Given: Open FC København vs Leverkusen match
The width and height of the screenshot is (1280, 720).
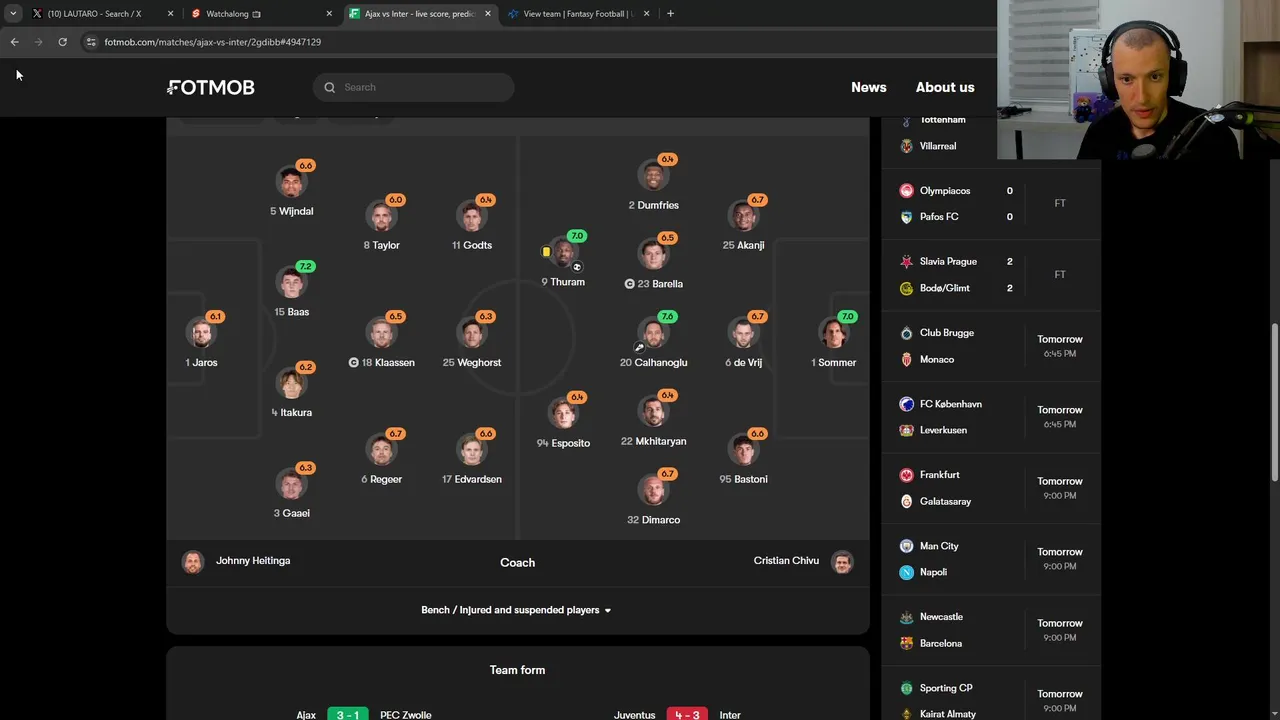Looking at the screenshot, I should (x=991, y=417).
